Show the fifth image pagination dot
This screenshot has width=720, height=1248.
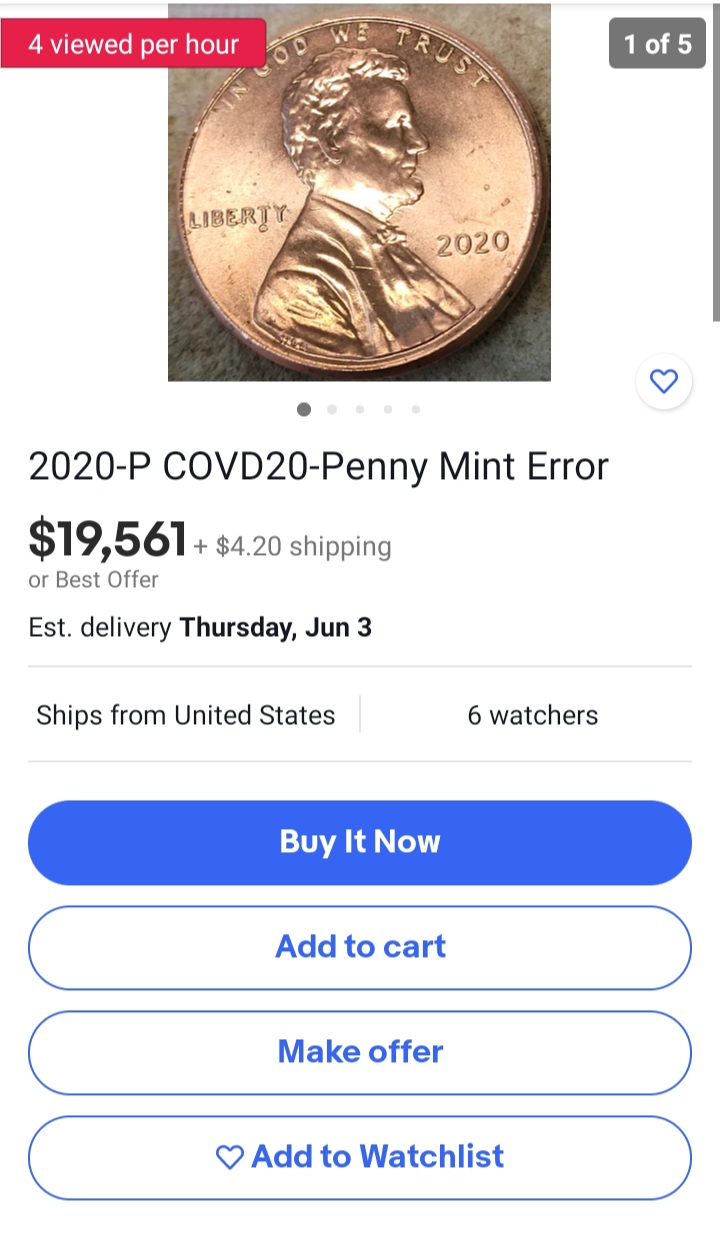click(x=416, y=409)
